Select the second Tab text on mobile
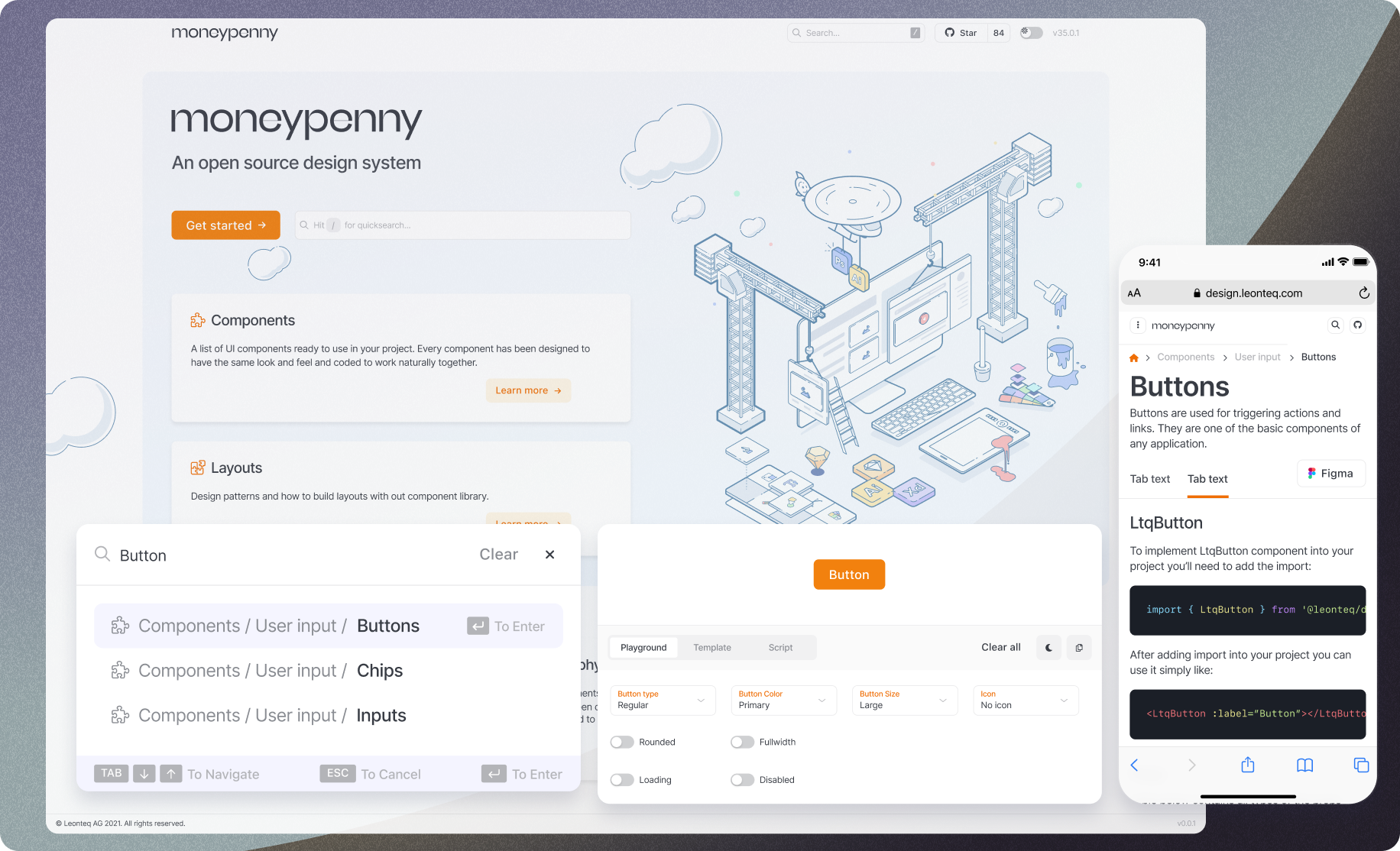Image resolution: width=1400 pixels, height=851 pixels. pos(1207,479)
